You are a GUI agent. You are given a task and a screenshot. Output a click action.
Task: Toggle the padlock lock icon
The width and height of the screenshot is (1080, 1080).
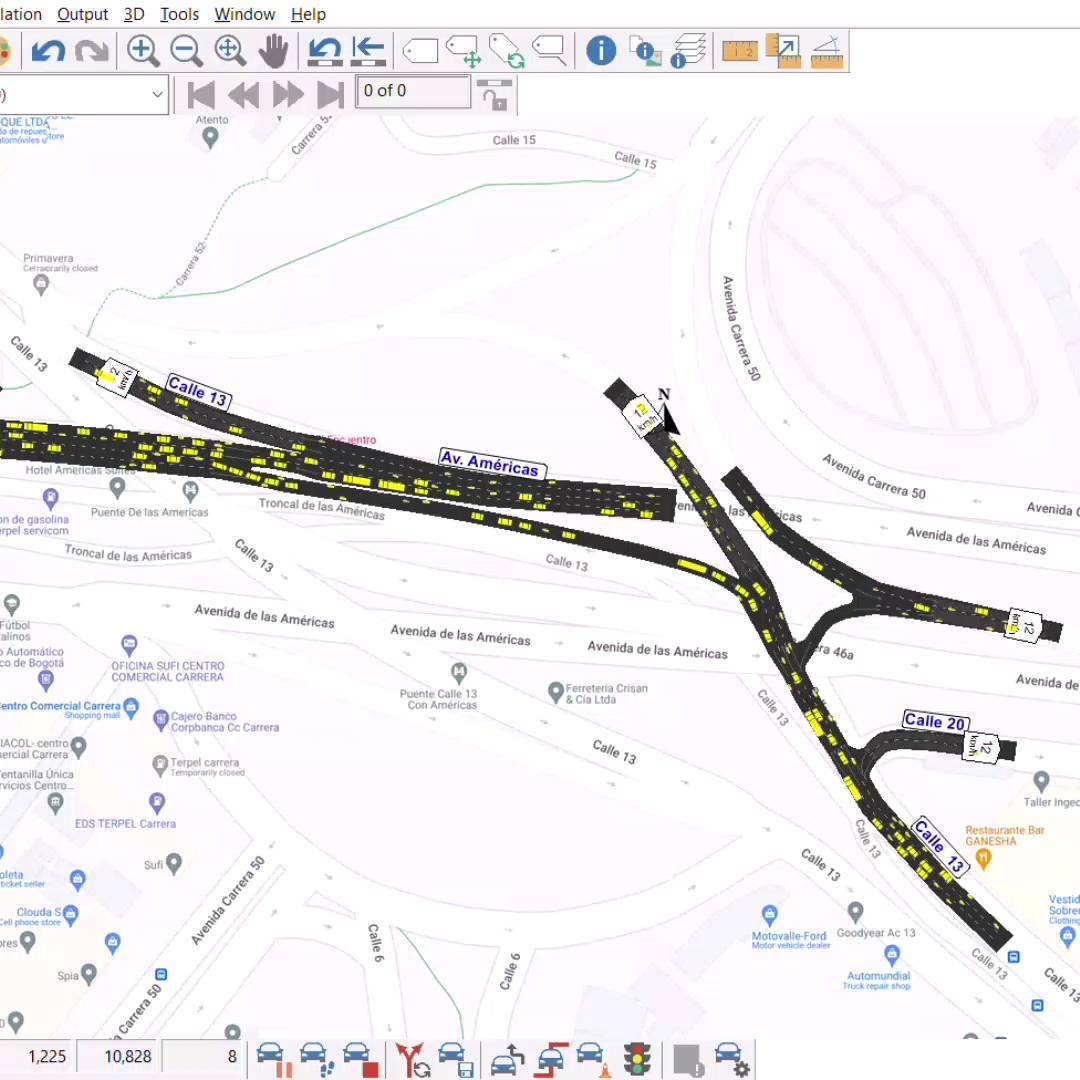click(x=494, y=95)
